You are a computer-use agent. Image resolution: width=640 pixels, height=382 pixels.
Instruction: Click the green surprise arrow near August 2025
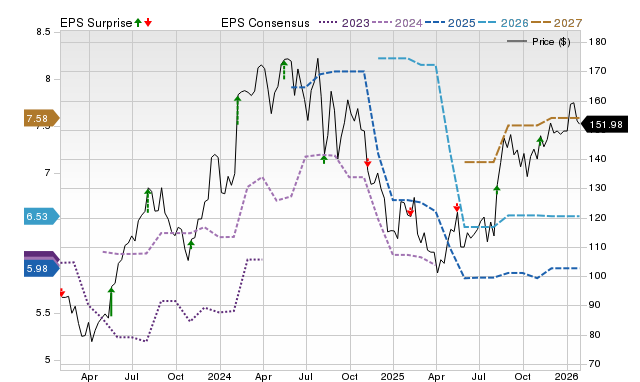(497, 189)
